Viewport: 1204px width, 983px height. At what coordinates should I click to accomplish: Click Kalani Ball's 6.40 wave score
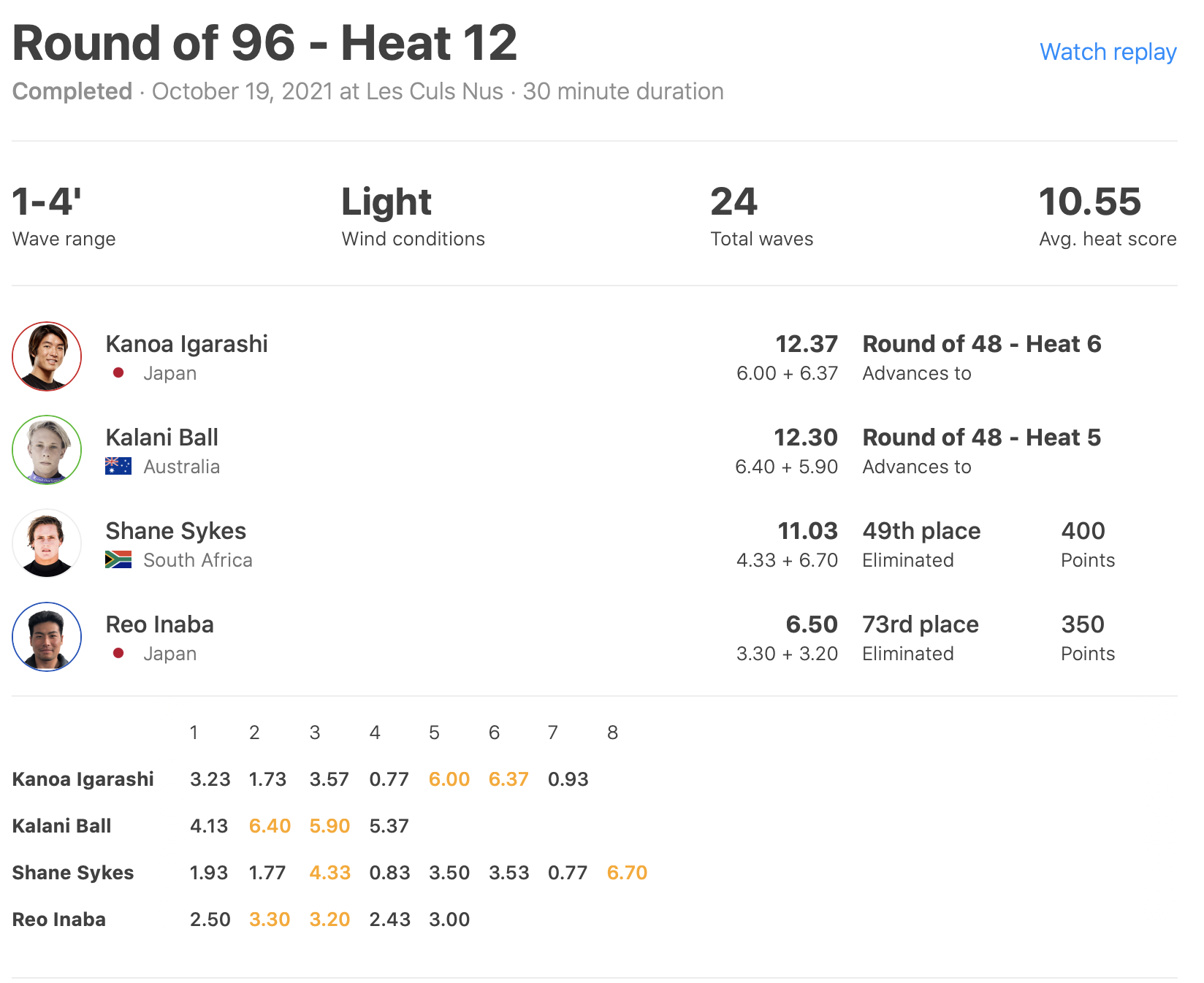point(270,826)
